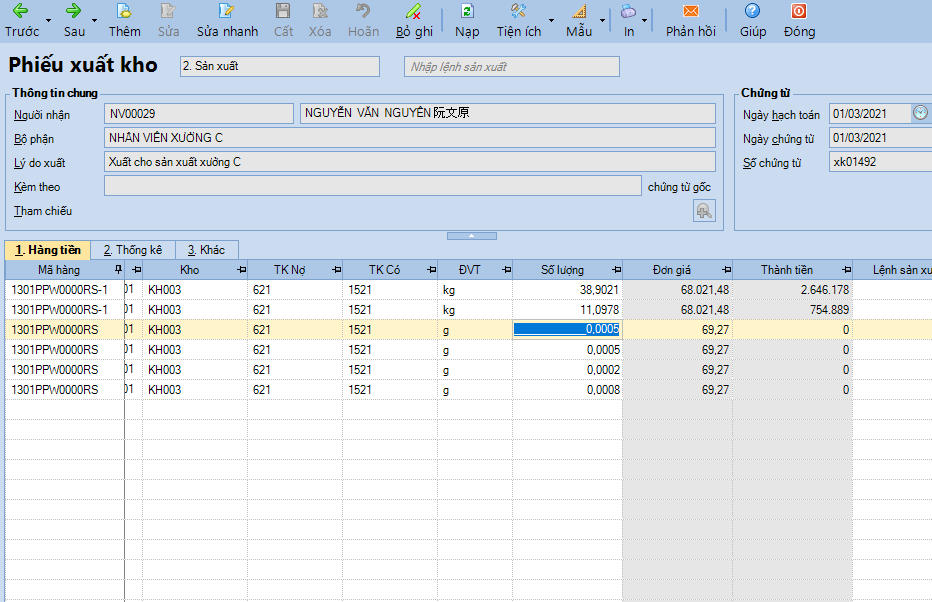This screenshot has width=932, height=602.
Task: Pin the Mã hàng column
Action: pos(118,269)
